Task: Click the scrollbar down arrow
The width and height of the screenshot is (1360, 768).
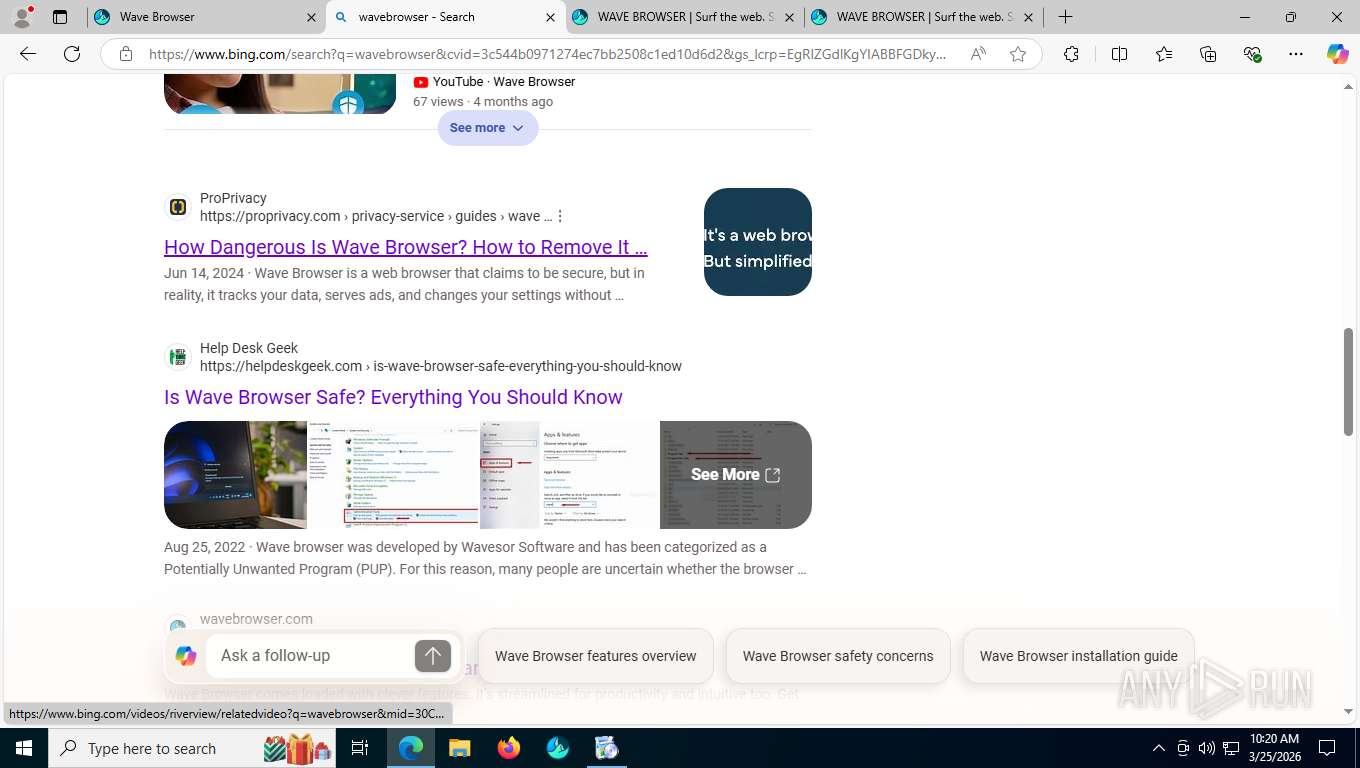Action: pos(1348,712)
